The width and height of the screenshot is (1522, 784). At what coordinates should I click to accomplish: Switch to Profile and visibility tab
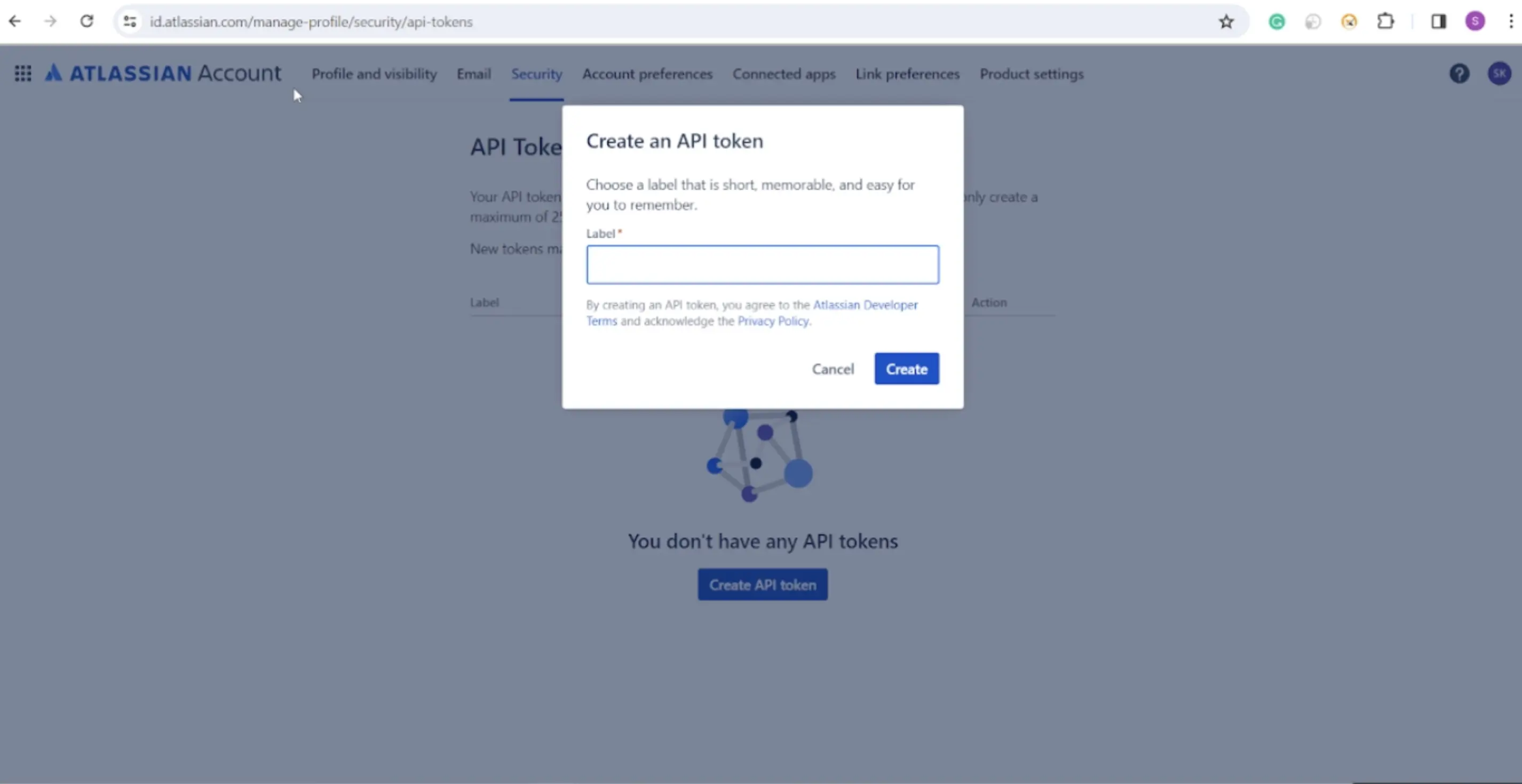[374, 74]
